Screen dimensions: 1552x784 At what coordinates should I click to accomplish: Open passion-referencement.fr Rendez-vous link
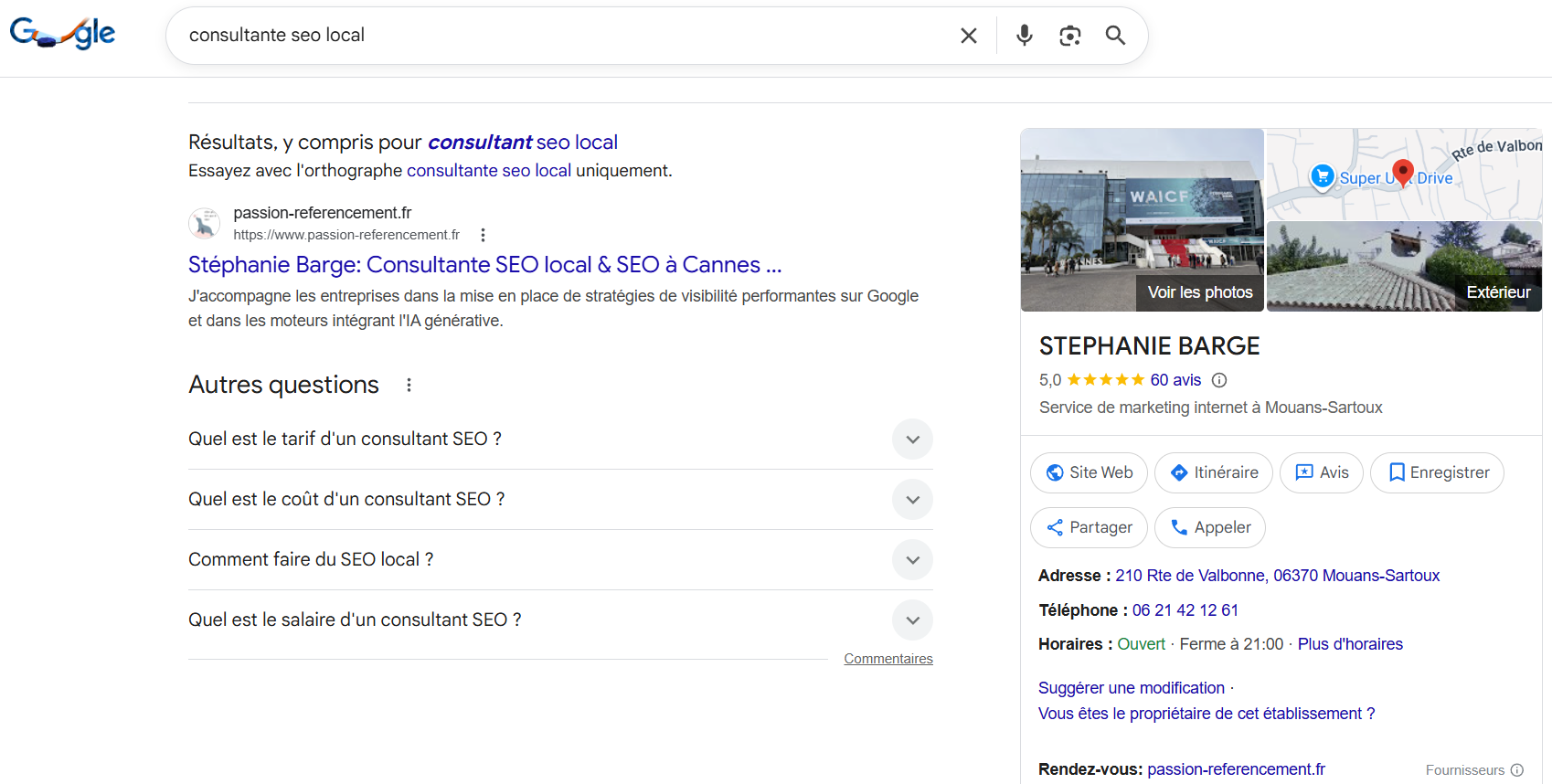pos(1236,769)
